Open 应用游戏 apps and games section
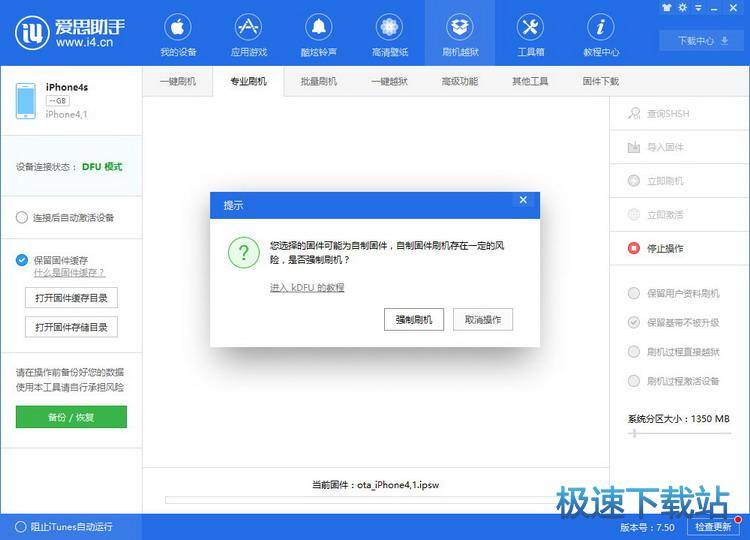Viewport: 750px width, 540px height. point(248,35)
